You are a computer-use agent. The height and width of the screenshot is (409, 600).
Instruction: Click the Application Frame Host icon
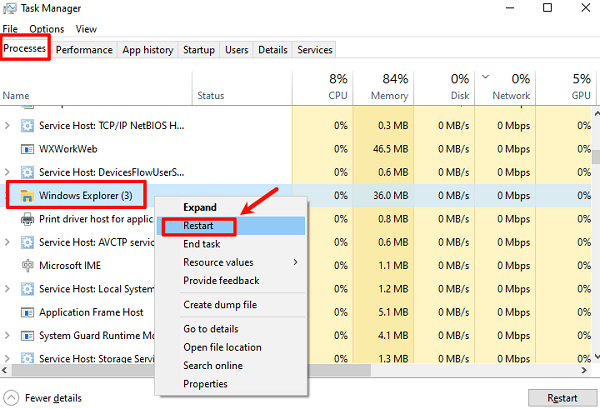point(27,313)
